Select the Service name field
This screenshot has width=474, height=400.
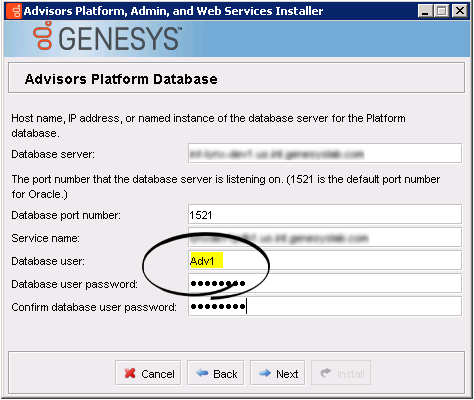(x=325, y=238)
